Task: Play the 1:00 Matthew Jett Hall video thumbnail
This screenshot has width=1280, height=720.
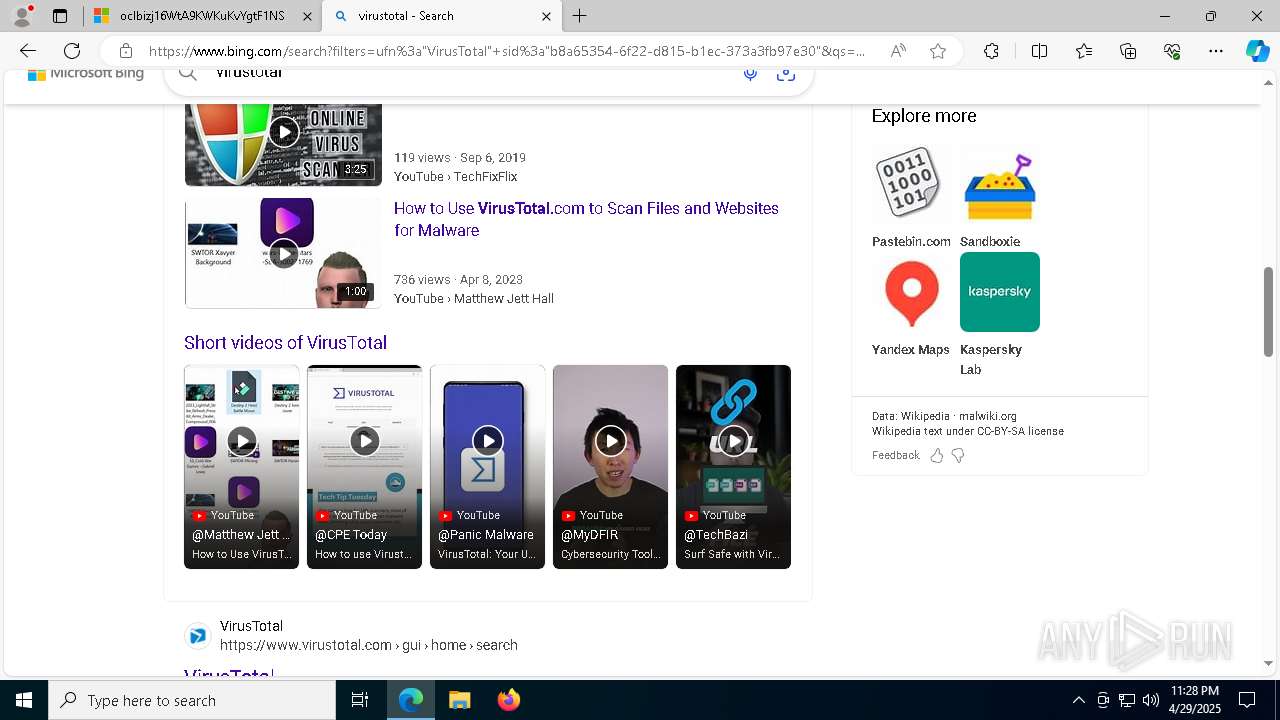Action: click(x=283, y=253)
